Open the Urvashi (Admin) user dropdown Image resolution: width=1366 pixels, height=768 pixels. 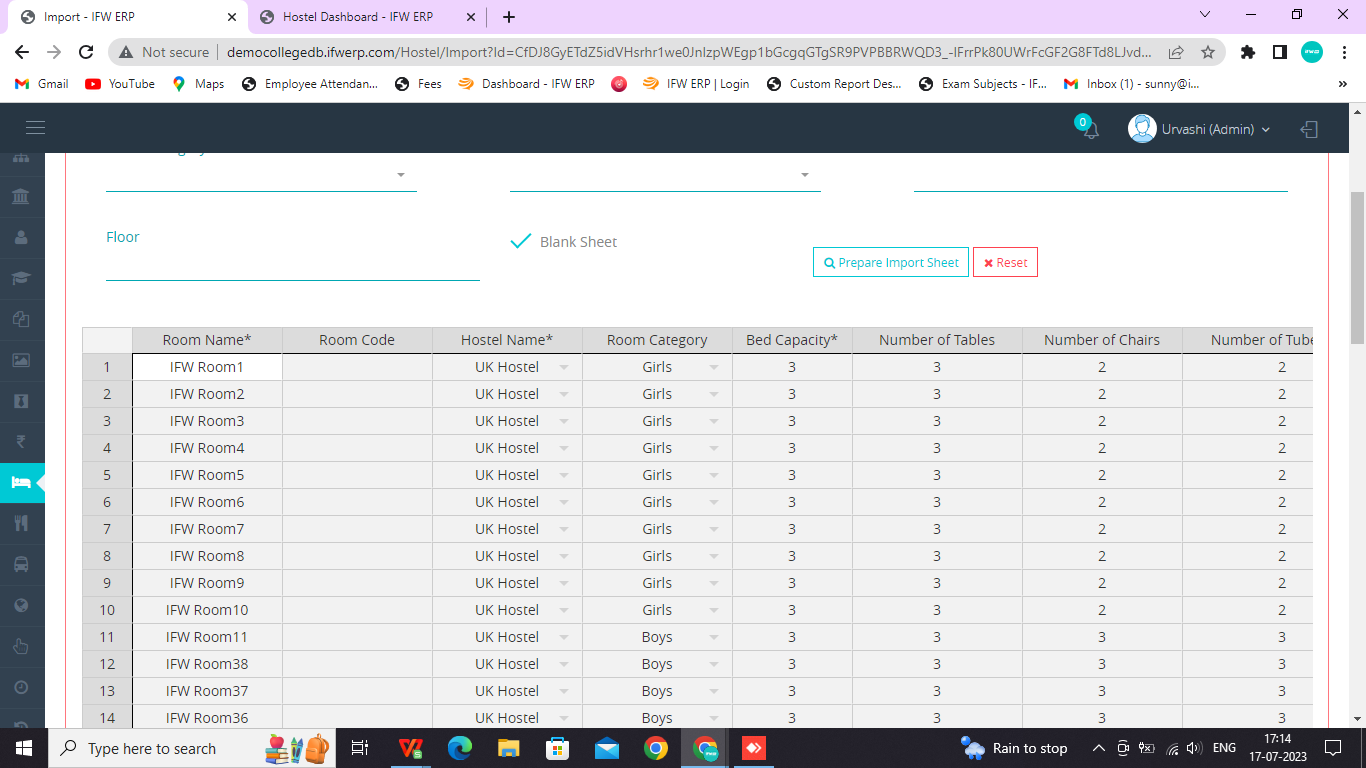(1200, 129)
